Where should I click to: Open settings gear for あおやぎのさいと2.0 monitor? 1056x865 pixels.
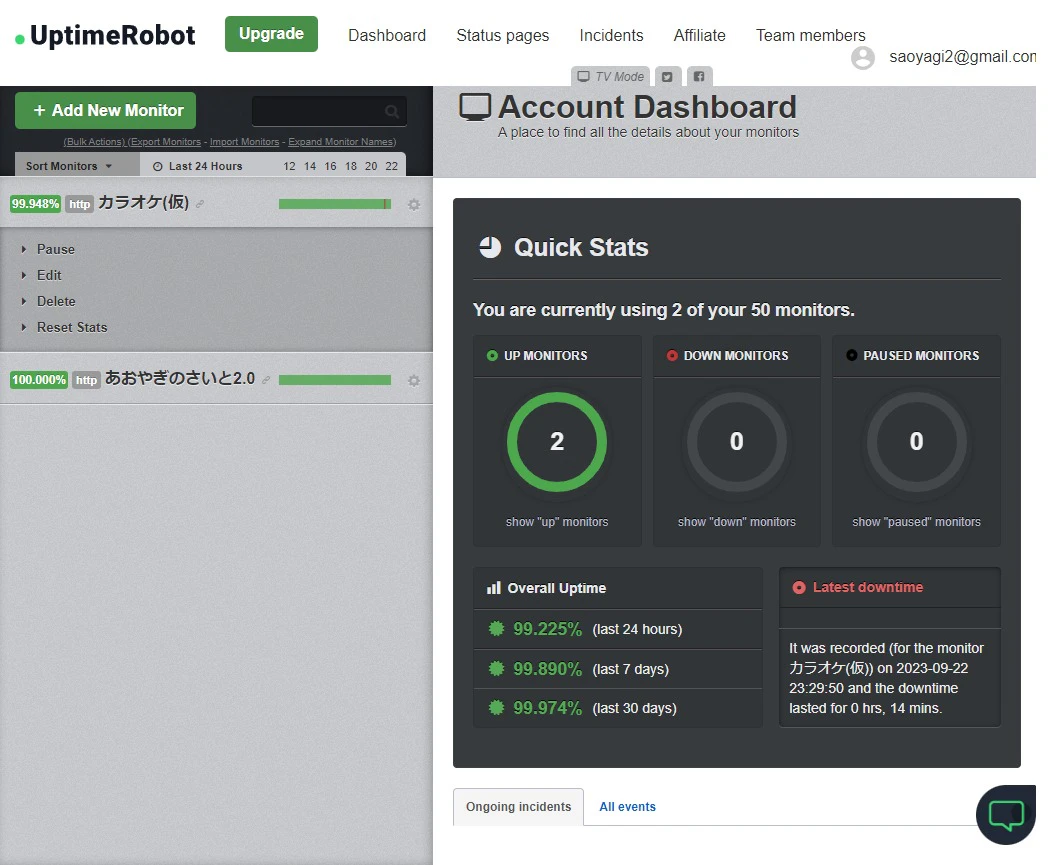[x=414, y=381]
